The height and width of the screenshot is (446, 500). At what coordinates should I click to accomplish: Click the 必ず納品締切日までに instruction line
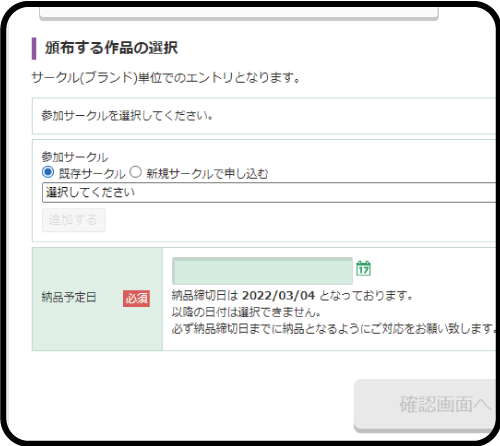click(x=333, y=329)
